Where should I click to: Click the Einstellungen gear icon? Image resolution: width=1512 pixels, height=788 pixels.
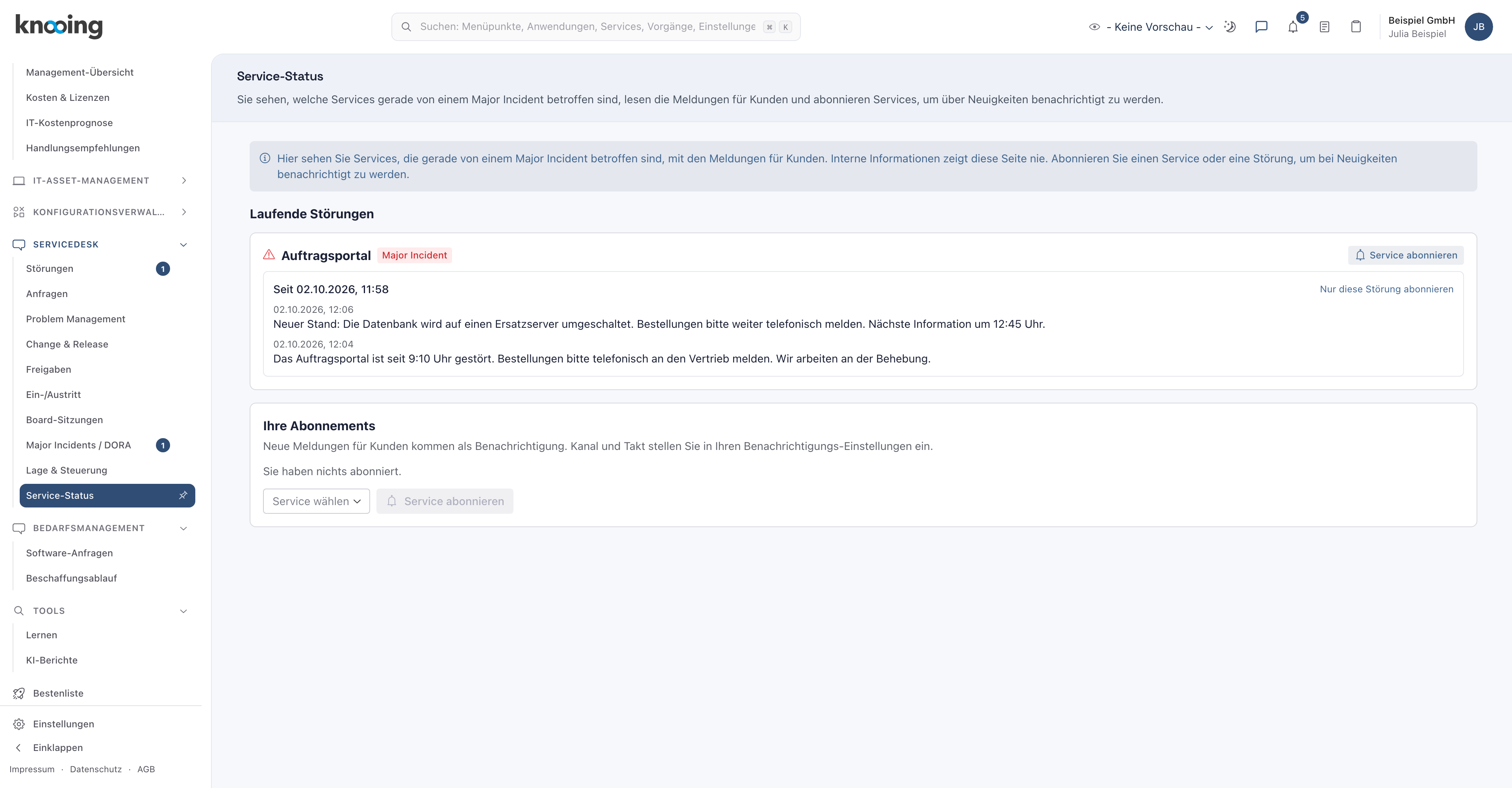coord(19,724)
